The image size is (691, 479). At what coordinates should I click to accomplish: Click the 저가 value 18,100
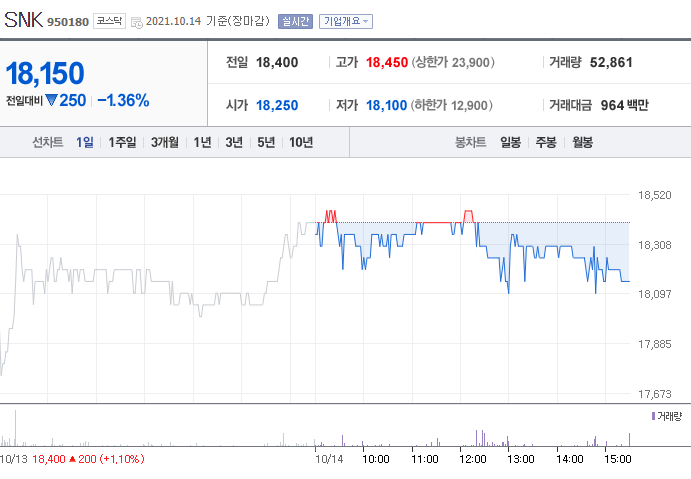386,105
